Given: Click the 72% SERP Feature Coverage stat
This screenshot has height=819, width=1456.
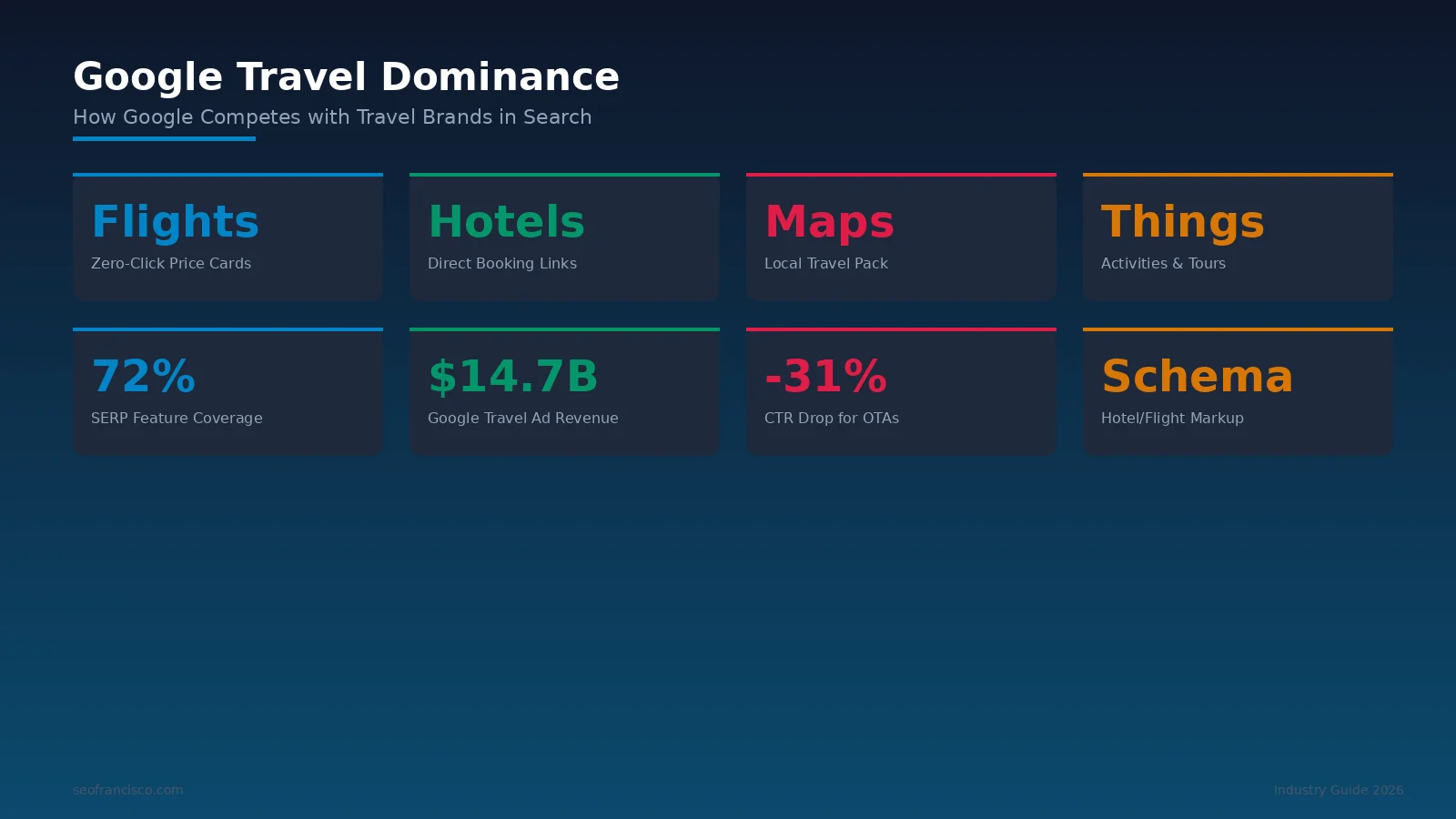Looking at the screenshot, I should tap(227, 391).
